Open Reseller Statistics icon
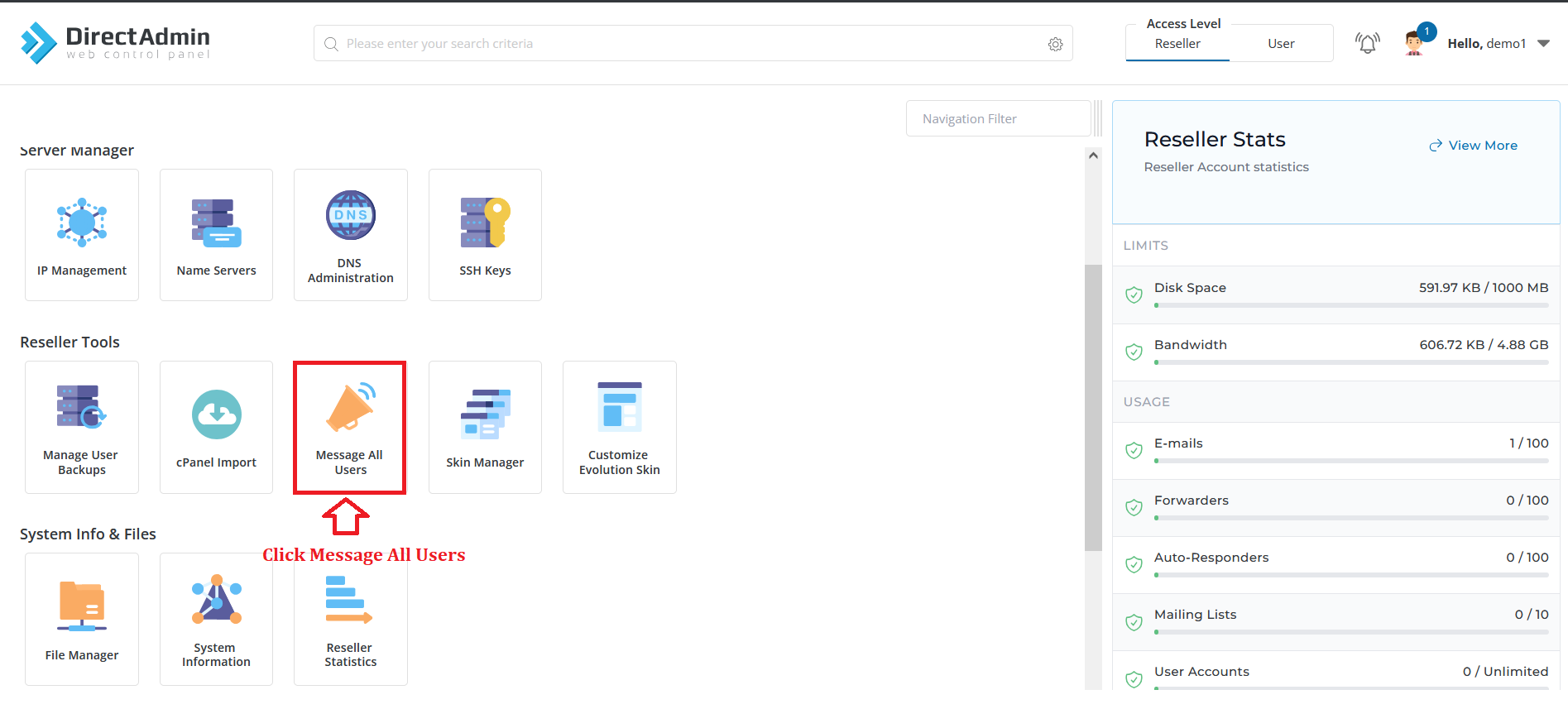This screenshot has height=709, width=1568. click(x=349, y=599)
